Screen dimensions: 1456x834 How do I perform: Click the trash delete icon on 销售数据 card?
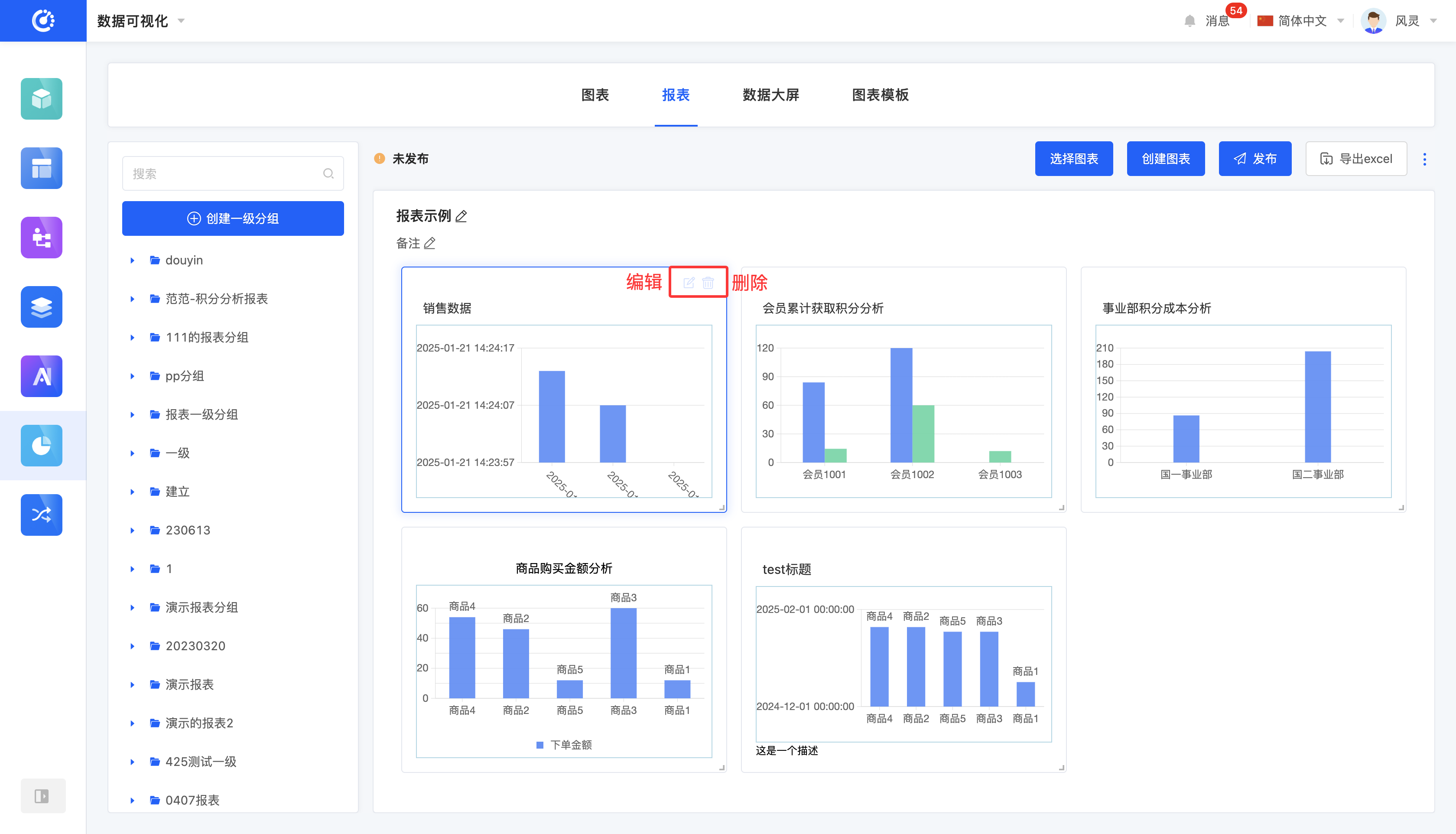(x=708, y=282)
